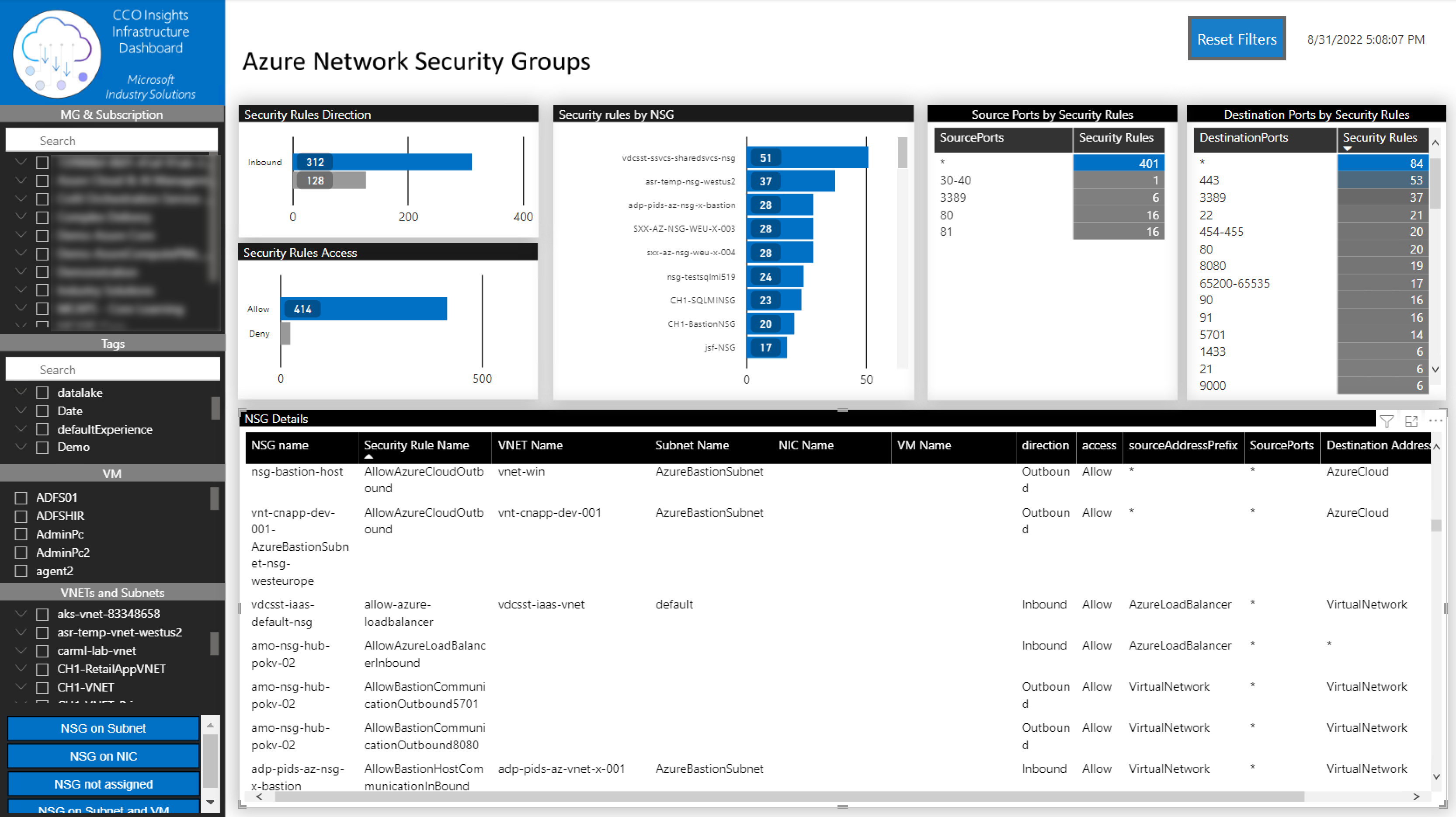Click NSG on Subnet and VM button
This screenshot has width=1456, height=817.
point(104,808)
